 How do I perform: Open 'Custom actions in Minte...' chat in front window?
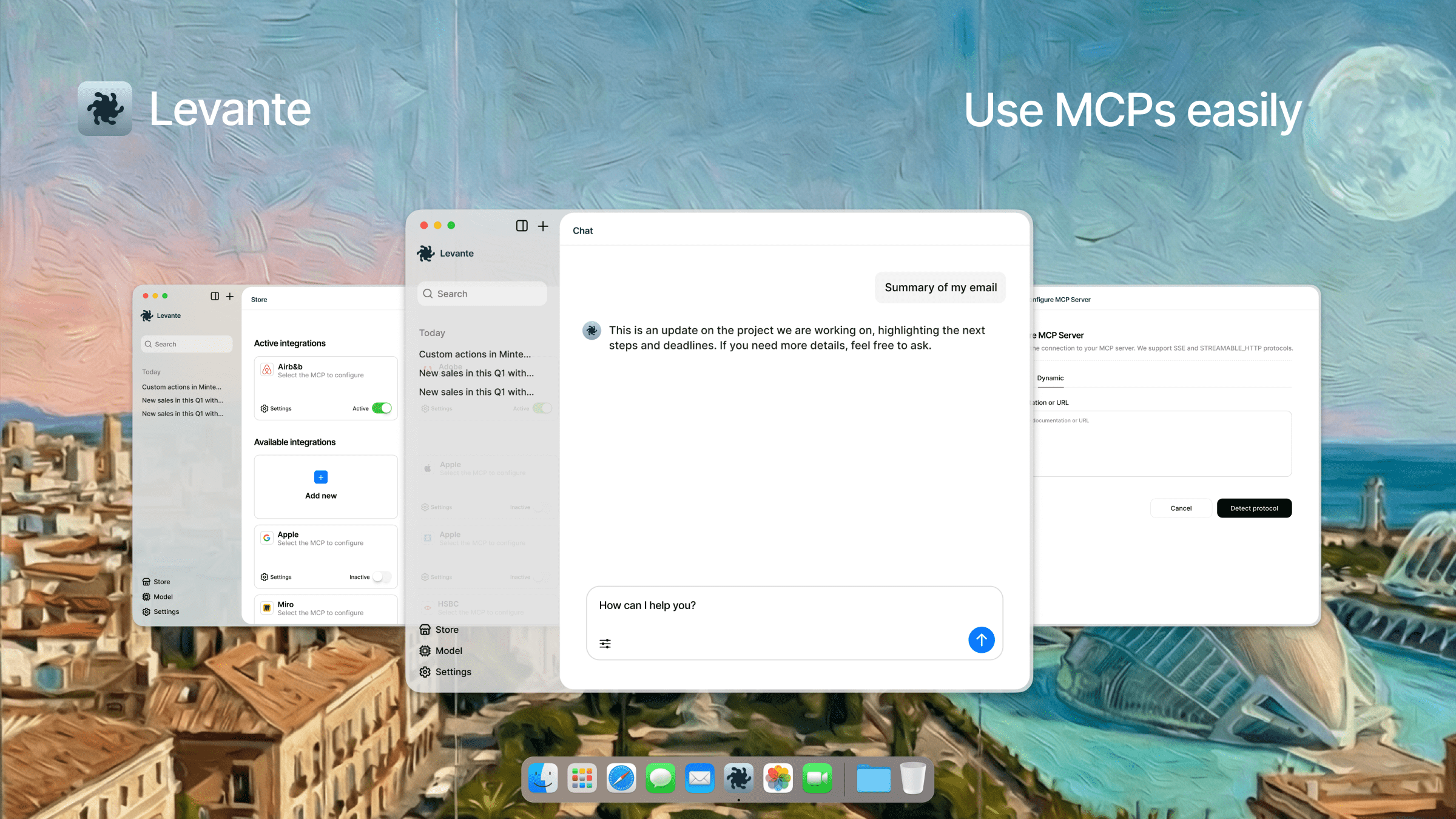pos(475,354)
